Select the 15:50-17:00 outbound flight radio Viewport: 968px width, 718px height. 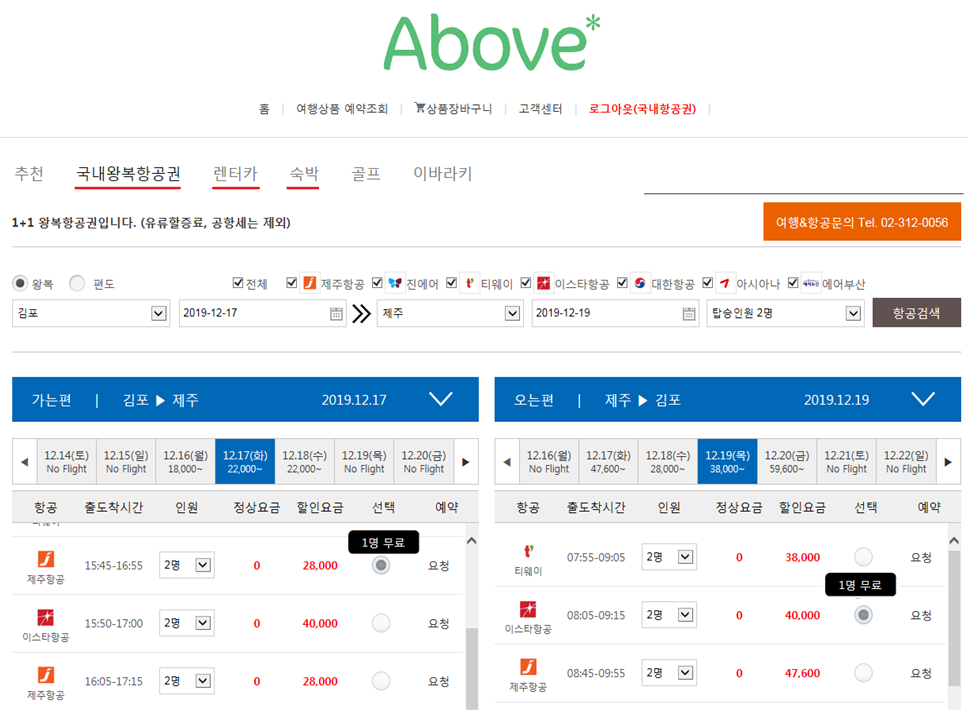(381, 623)
